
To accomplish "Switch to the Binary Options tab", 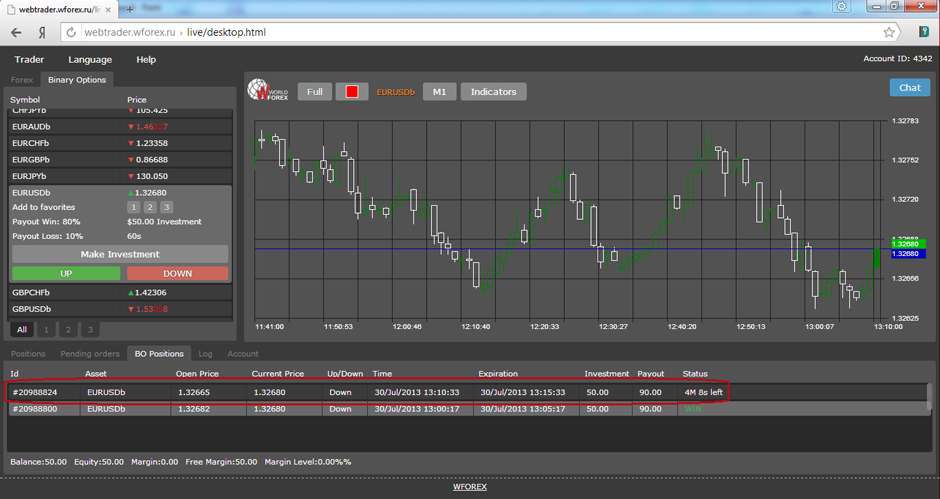I will coord(77,80).
